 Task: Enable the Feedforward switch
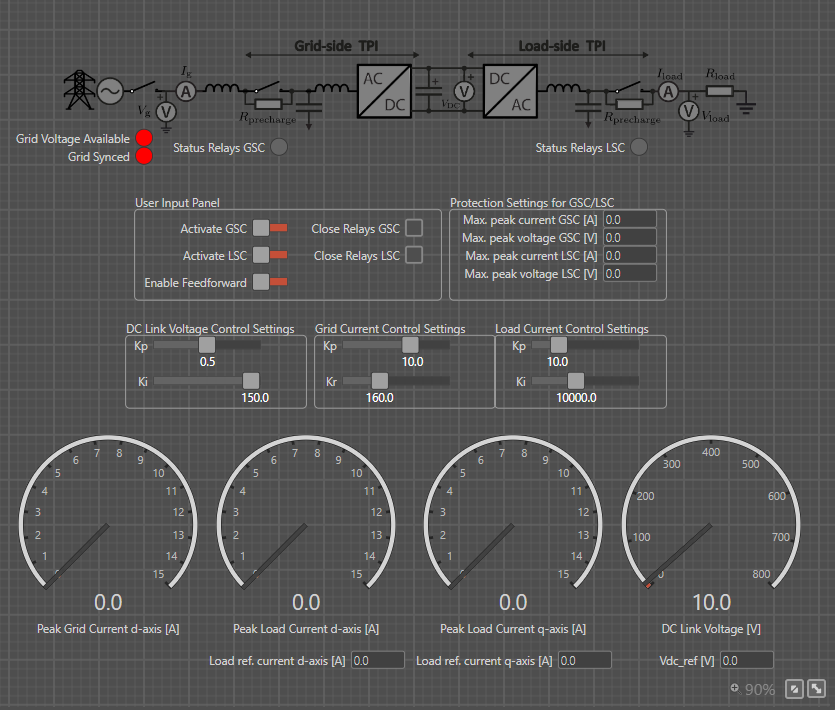click(270, 283)
